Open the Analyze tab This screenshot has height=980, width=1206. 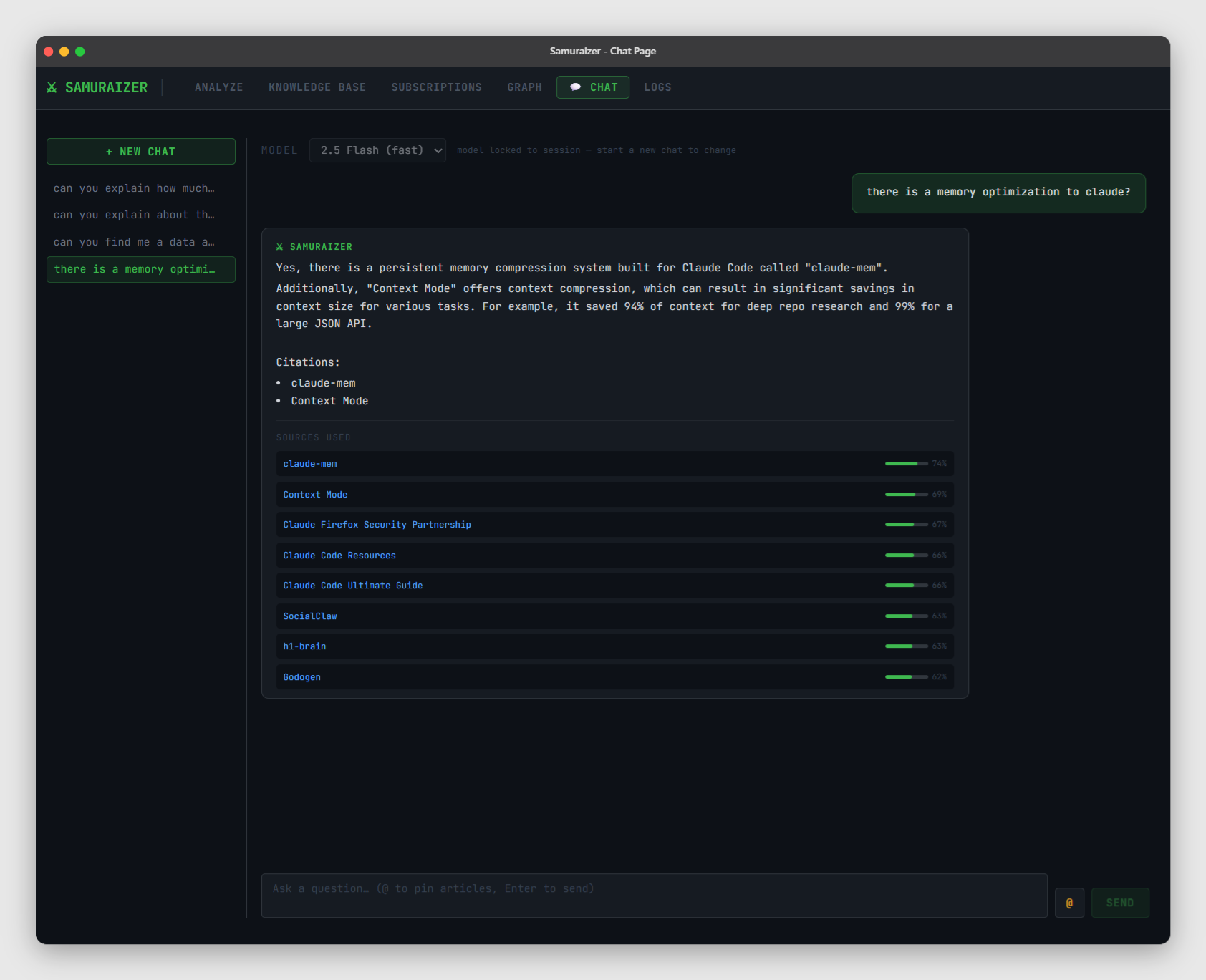[x=219, y=87]
